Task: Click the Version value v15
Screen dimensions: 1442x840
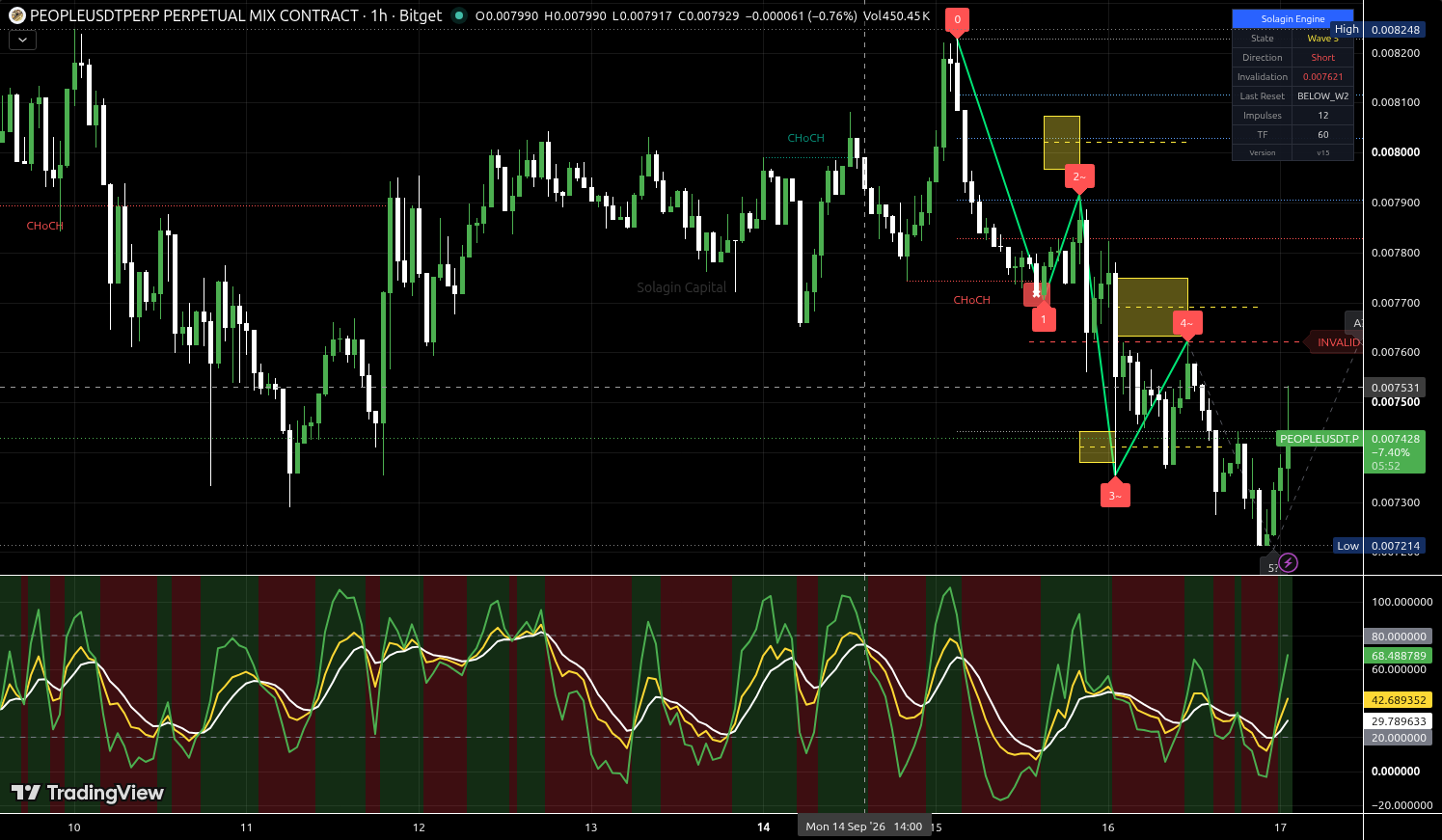Action: point(1322,152)
